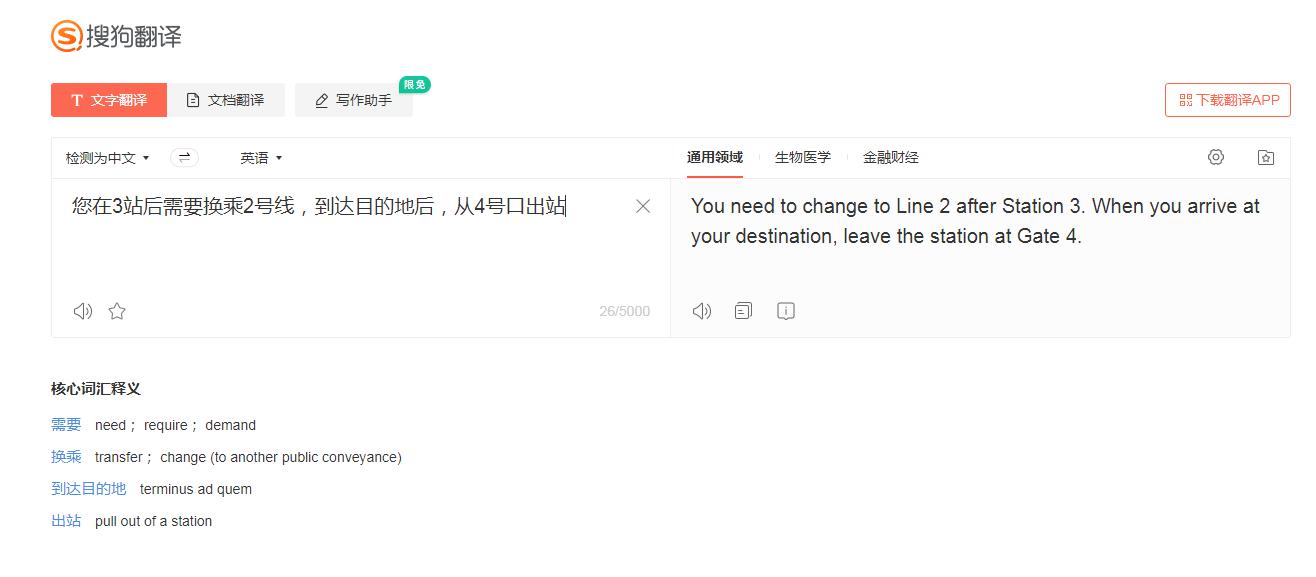Swap source and target languages

[184, 157]
